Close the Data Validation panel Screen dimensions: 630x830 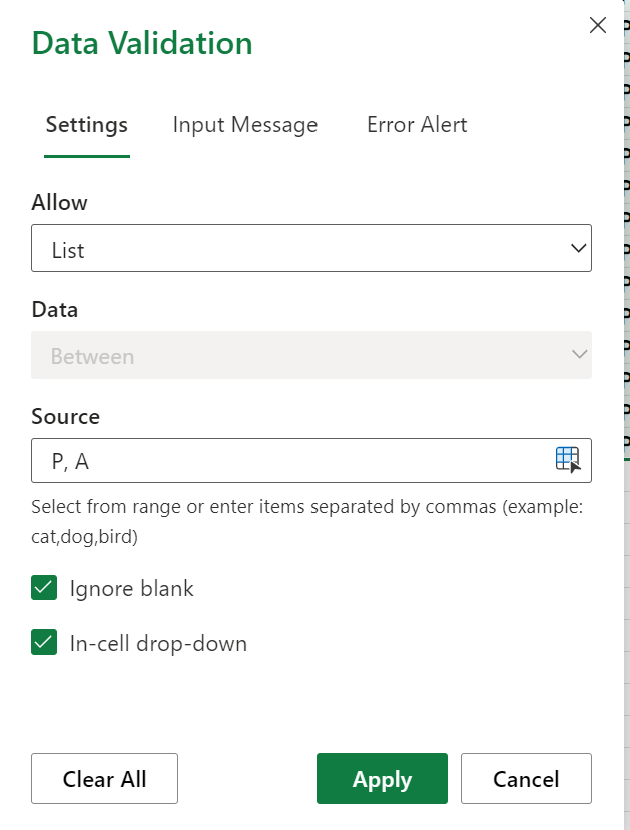[x=598, y=25]
